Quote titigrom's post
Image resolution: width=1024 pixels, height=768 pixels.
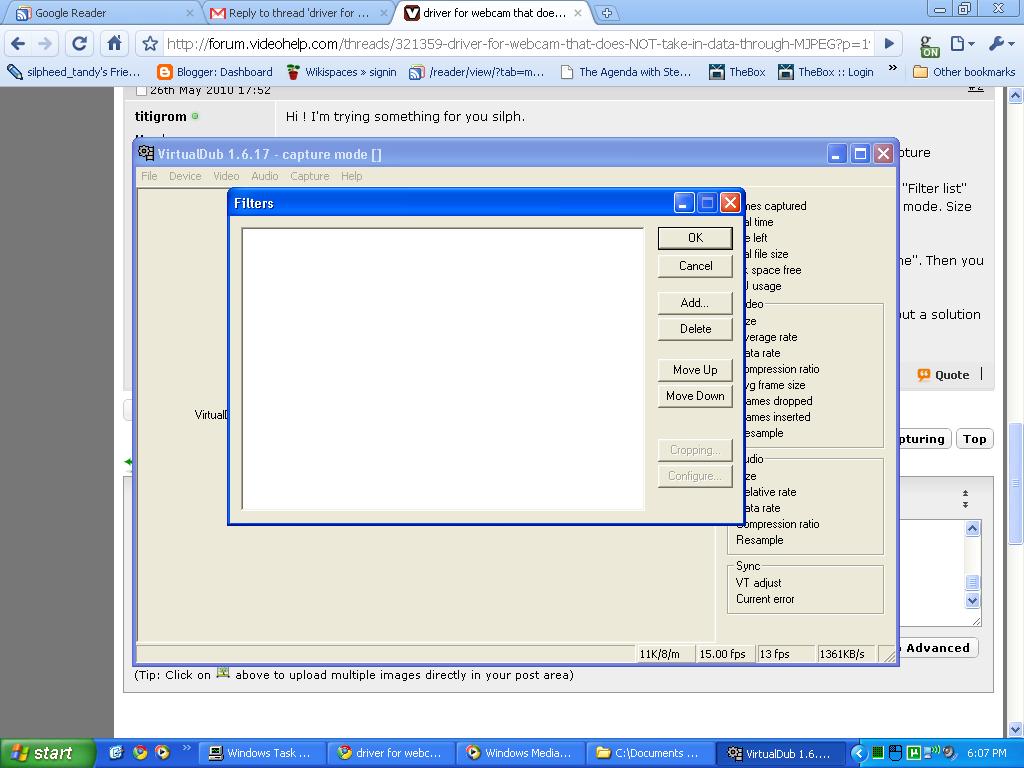(x=944, y=375)
